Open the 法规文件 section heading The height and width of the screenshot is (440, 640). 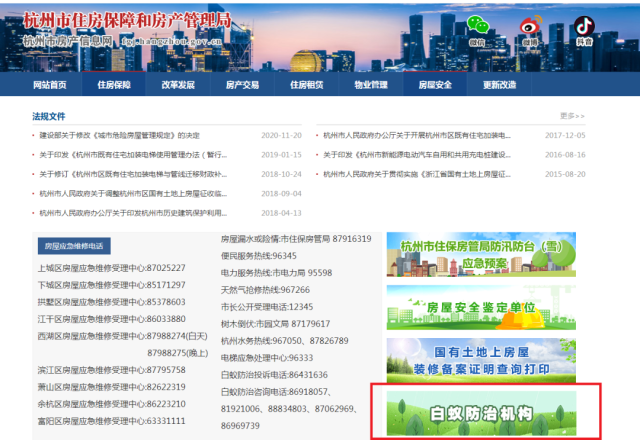tap(49, 116)
